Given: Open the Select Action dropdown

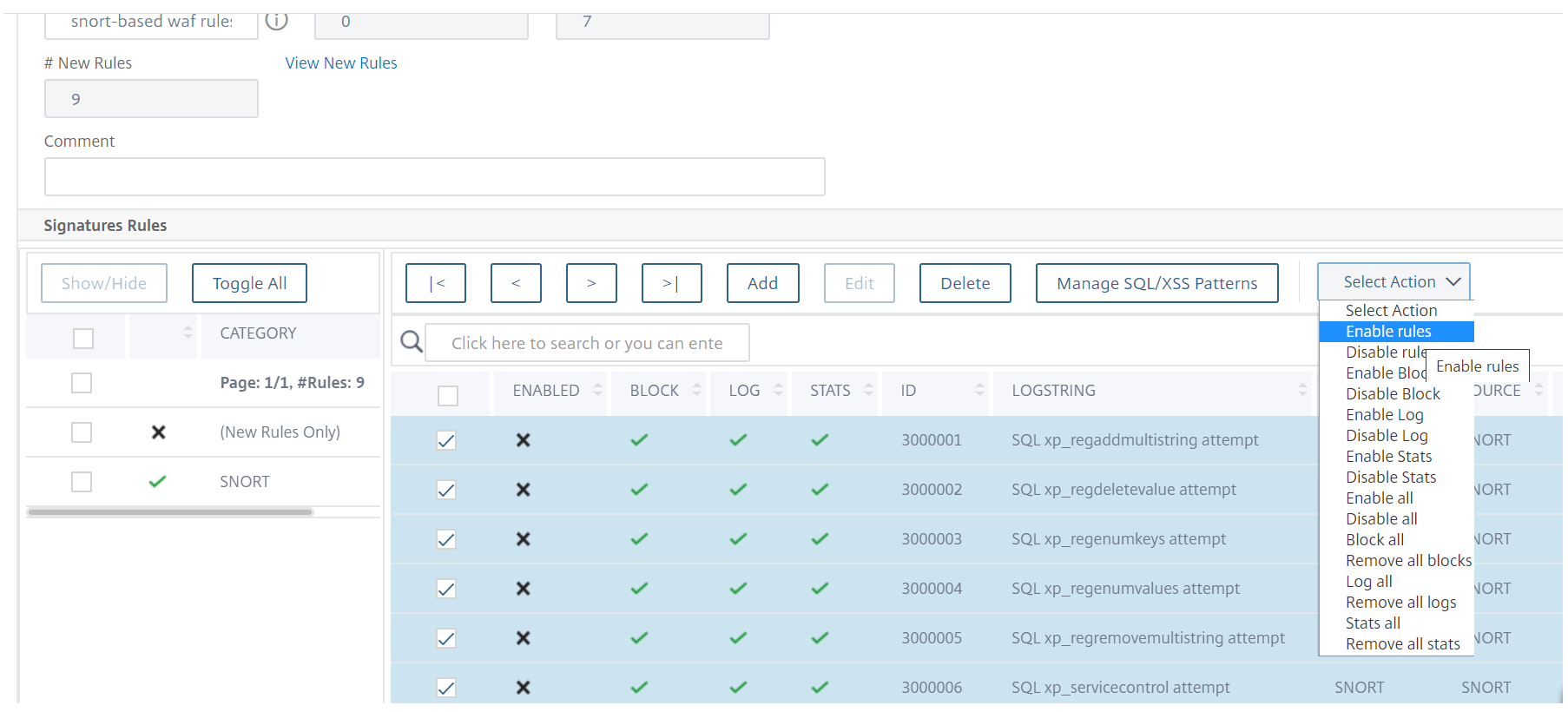Looking at the screenshot, I should point(1393,281).
